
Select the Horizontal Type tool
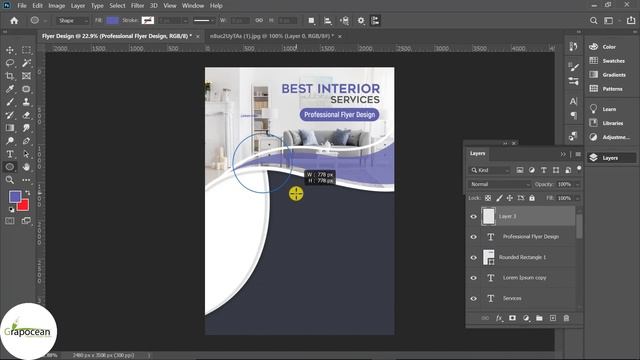pos(10,154)
